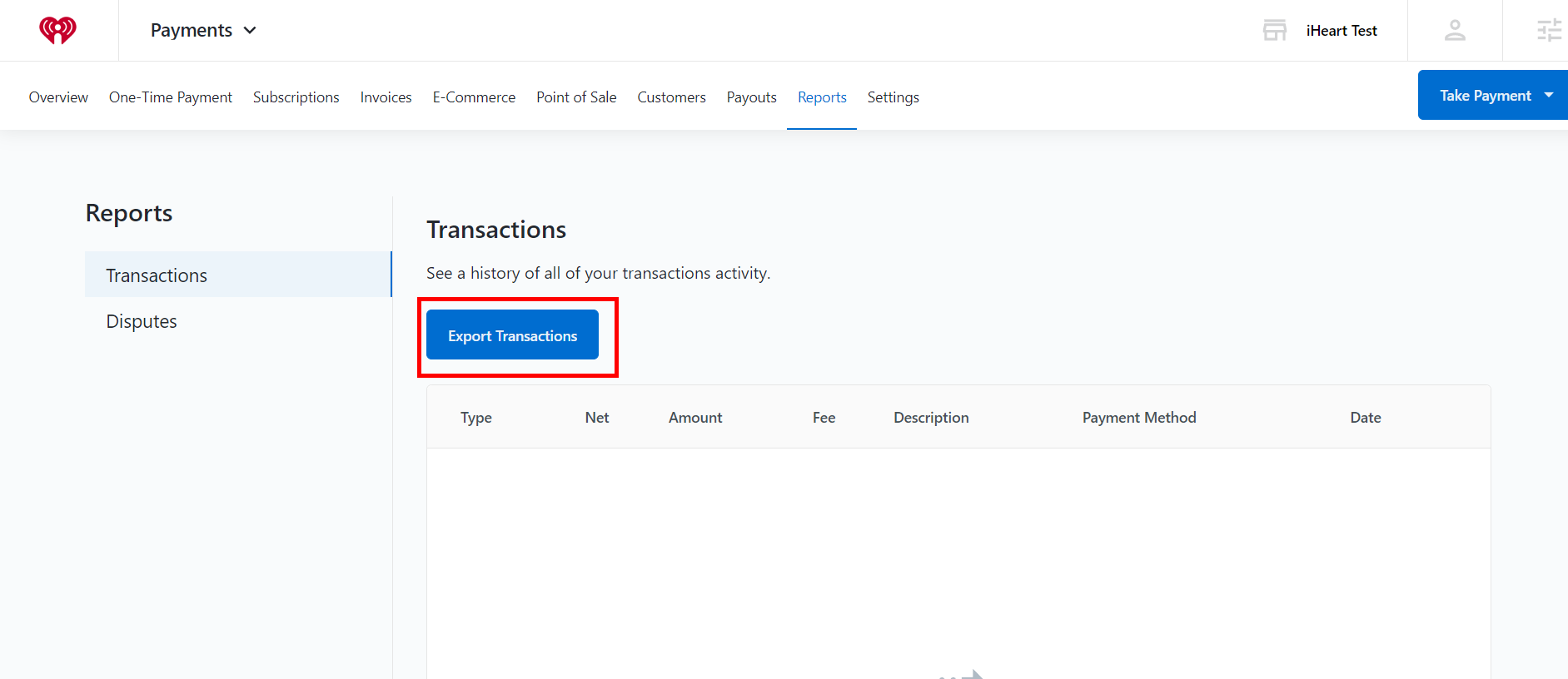Image resolution: width=1568 pixels, height=679 pixels.
Task: Select the iHeart Test account name
Action: 1342,31
